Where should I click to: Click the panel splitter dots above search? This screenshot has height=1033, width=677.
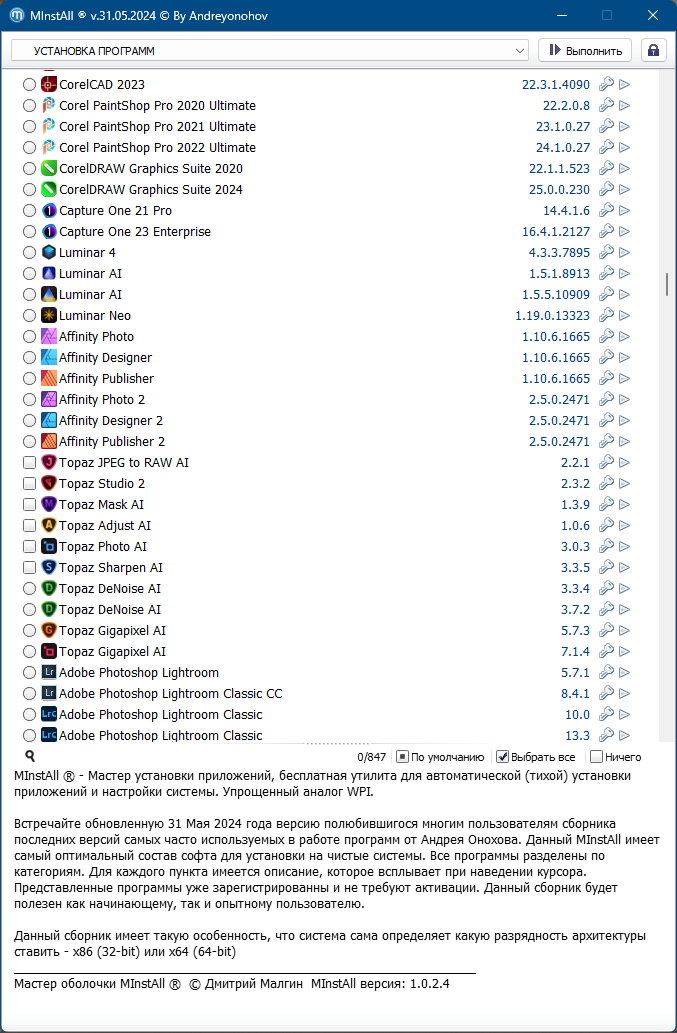(x=338, y=746)
